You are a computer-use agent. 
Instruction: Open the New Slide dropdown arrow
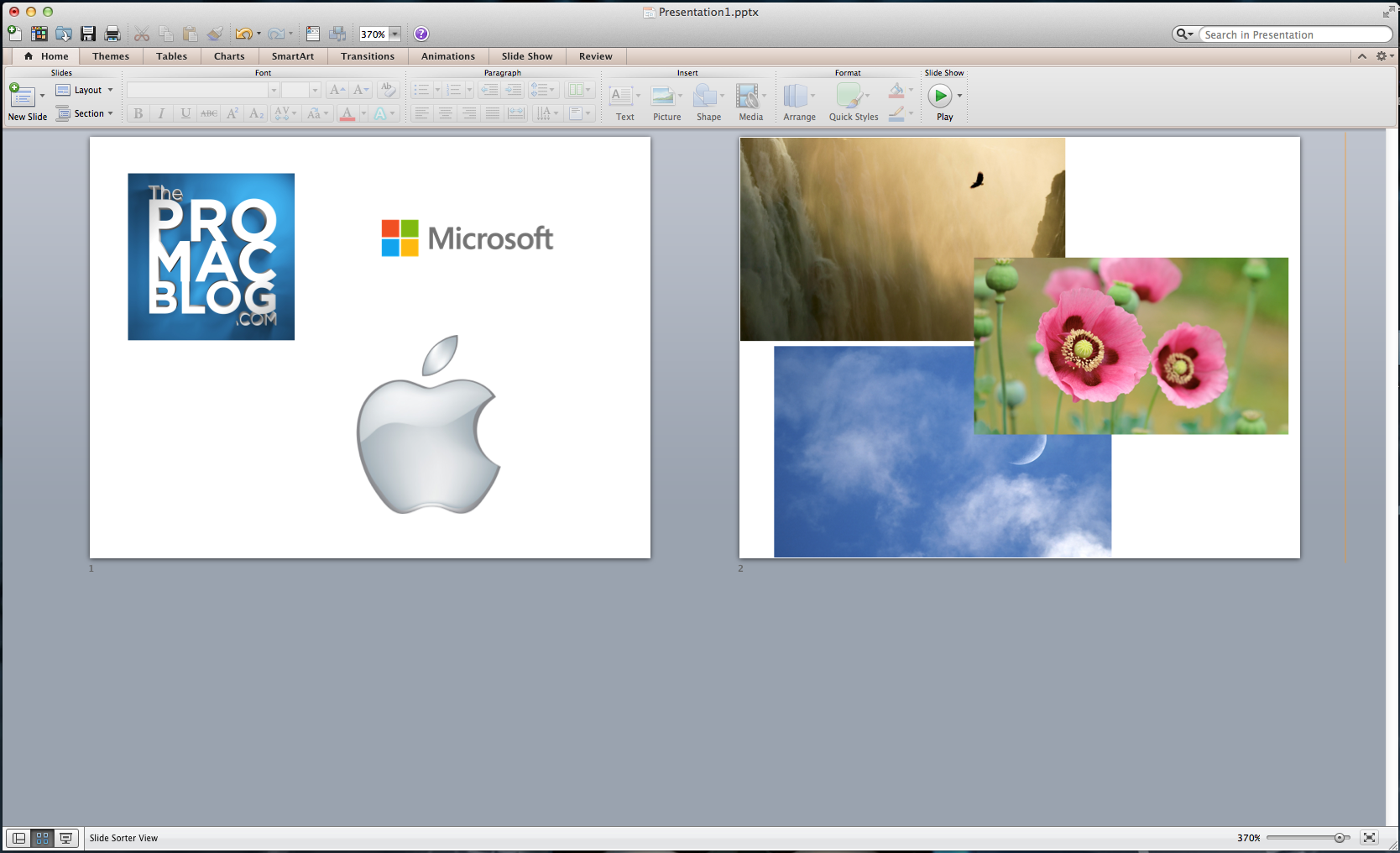coord(42,96)
